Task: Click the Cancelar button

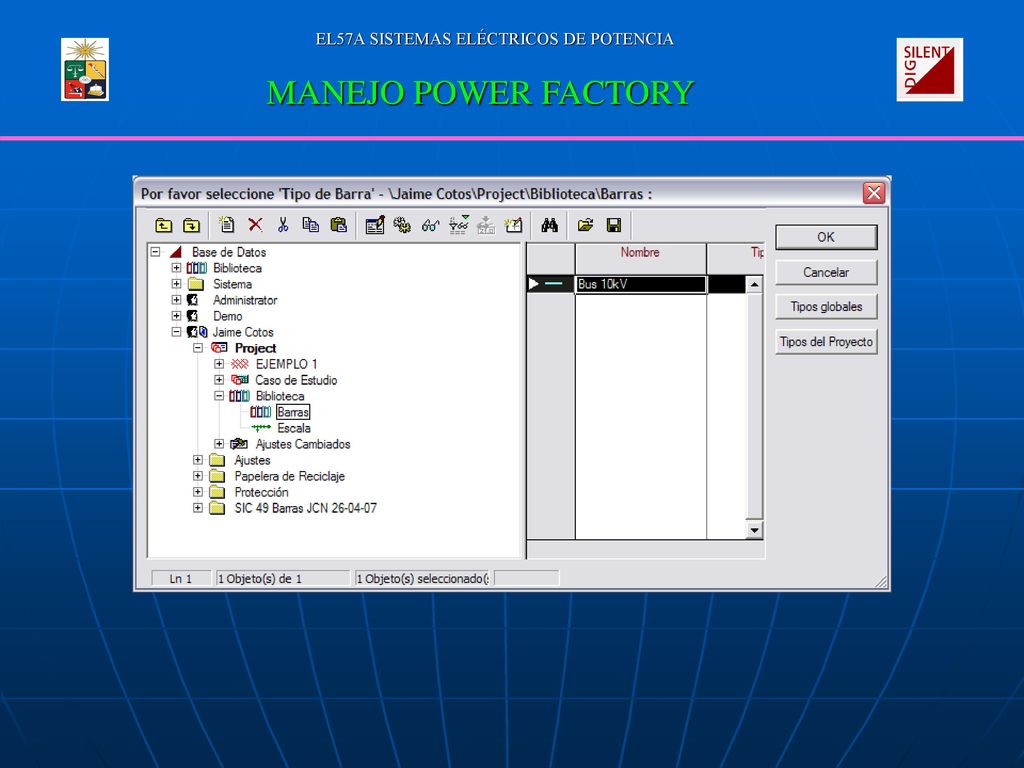Action: tap(826, 272)
